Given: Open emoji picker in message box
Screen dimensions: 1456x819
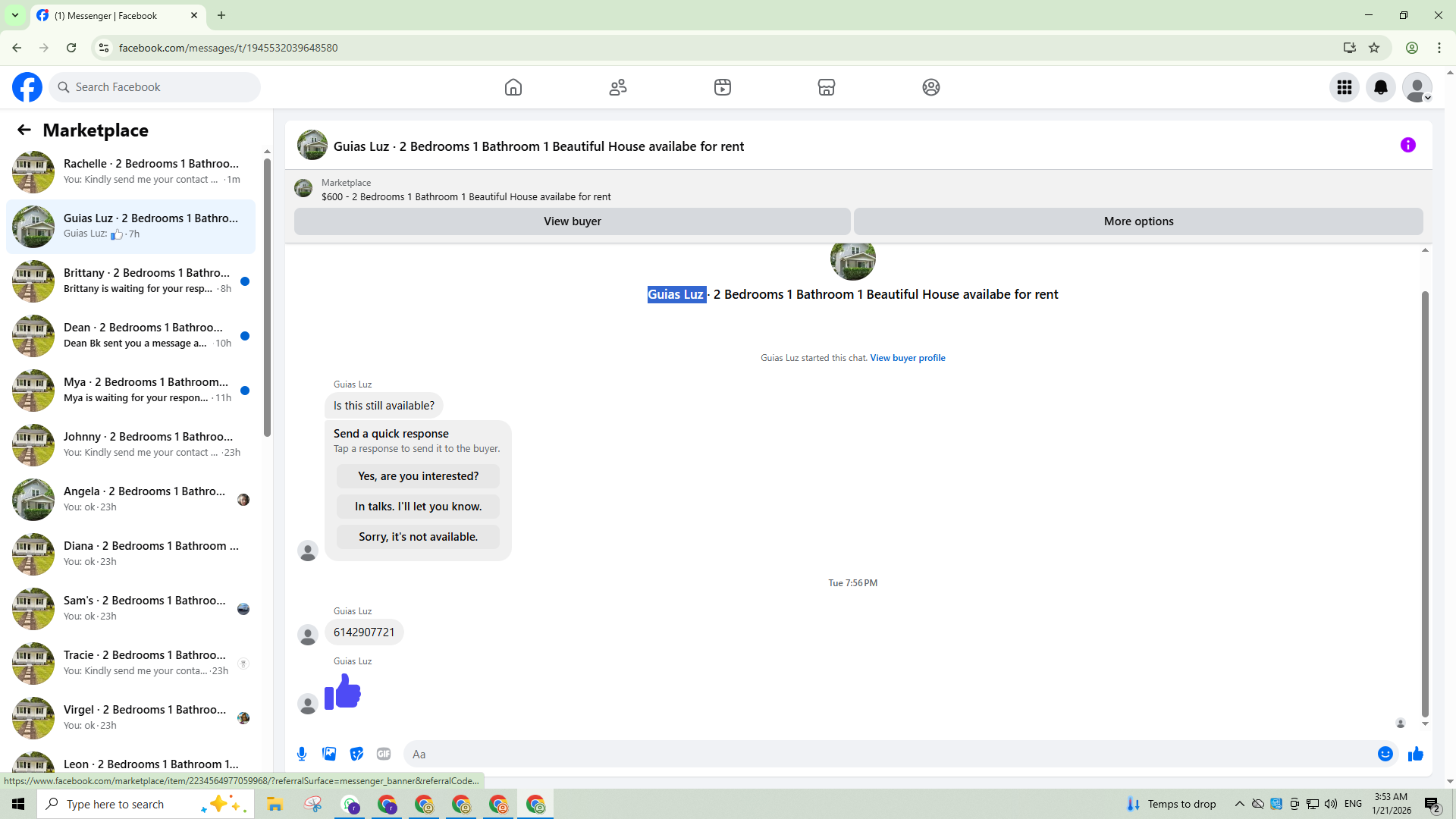Looking at the screenshot, I should coord(1385,754).
